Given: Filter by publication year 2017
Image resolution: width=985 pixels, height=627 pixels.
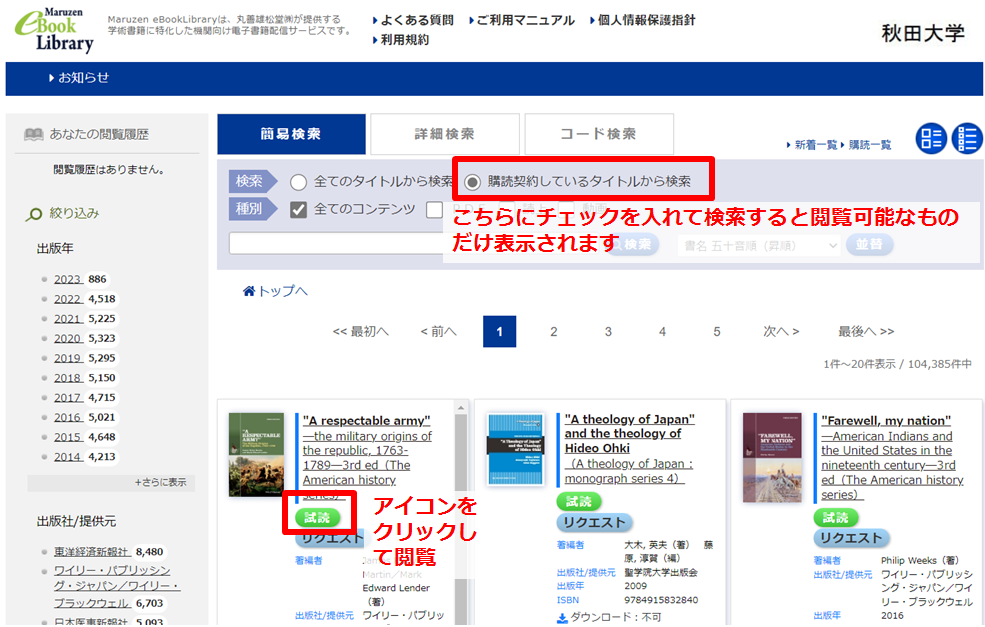Looking at the screenshot, I should click(x=68, y=398).
